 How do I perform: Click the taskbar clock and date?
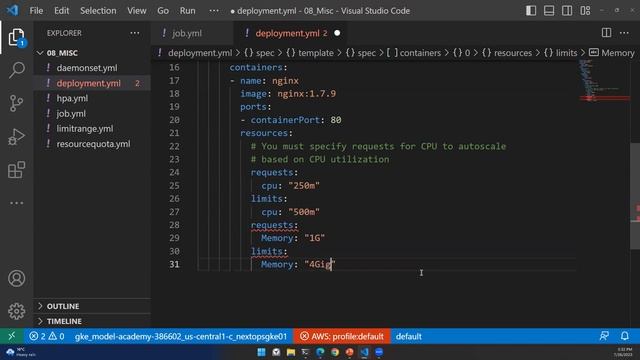click(624, 352)
